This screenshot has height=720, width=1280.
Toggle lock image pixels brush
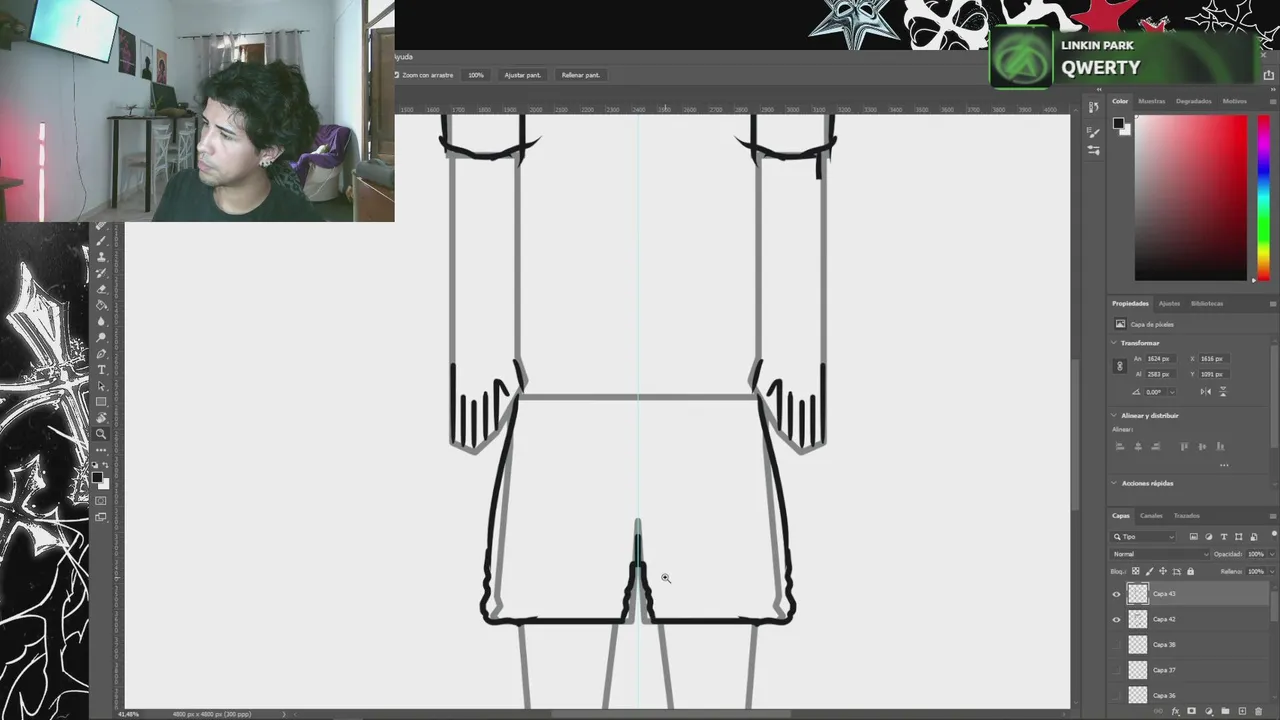tap(1149, 572)
